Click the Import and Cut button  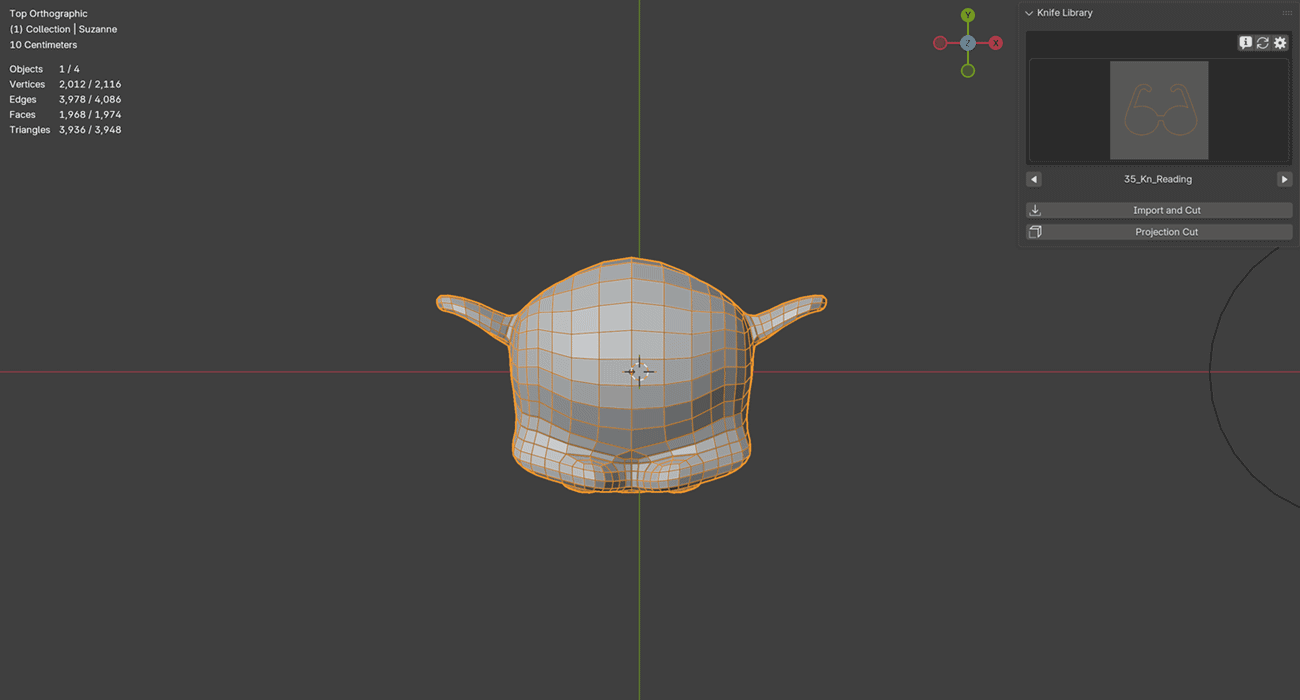[x=1159, y=210]
